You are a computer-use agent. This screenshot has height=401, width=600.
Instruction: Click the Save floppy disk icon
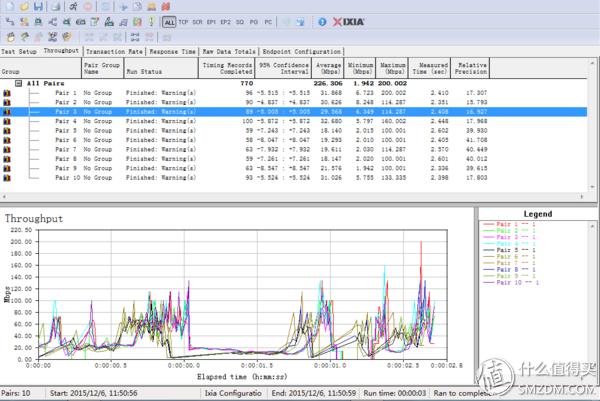pyautogui.click(x=37, y=7)
